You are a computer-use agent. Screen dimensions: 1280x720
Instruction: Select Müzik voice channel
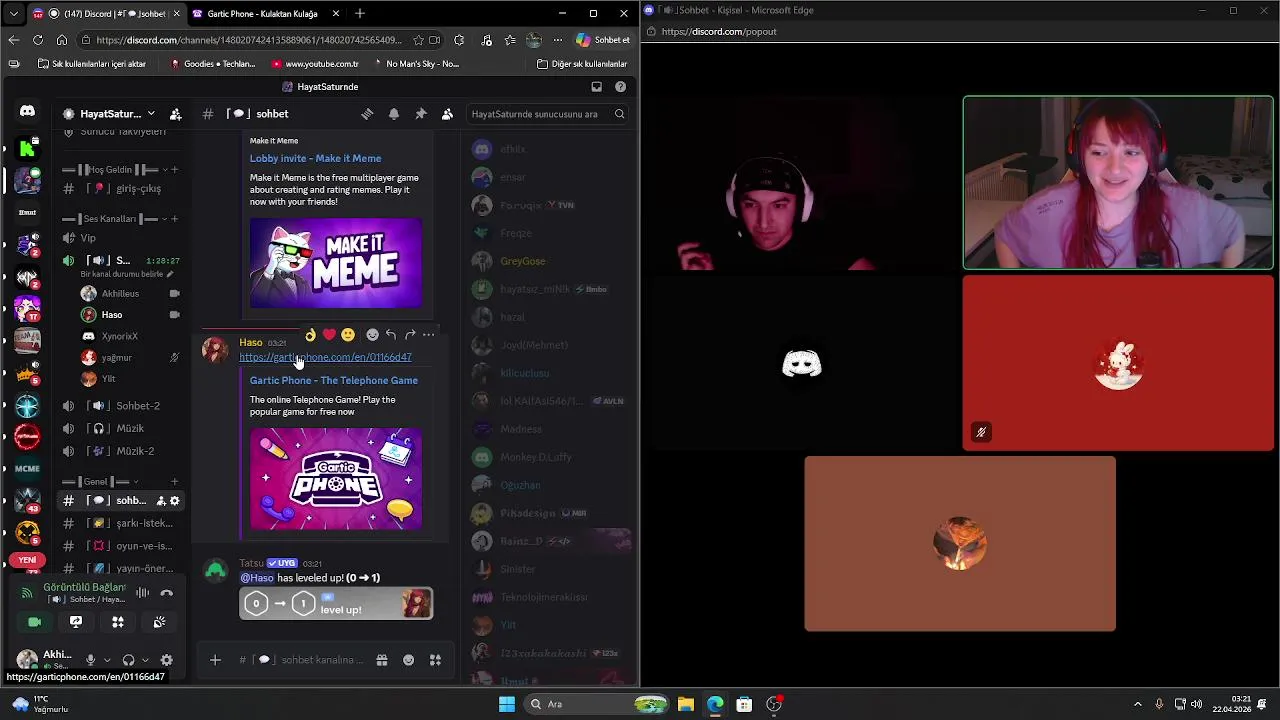[x=121, y=428]
